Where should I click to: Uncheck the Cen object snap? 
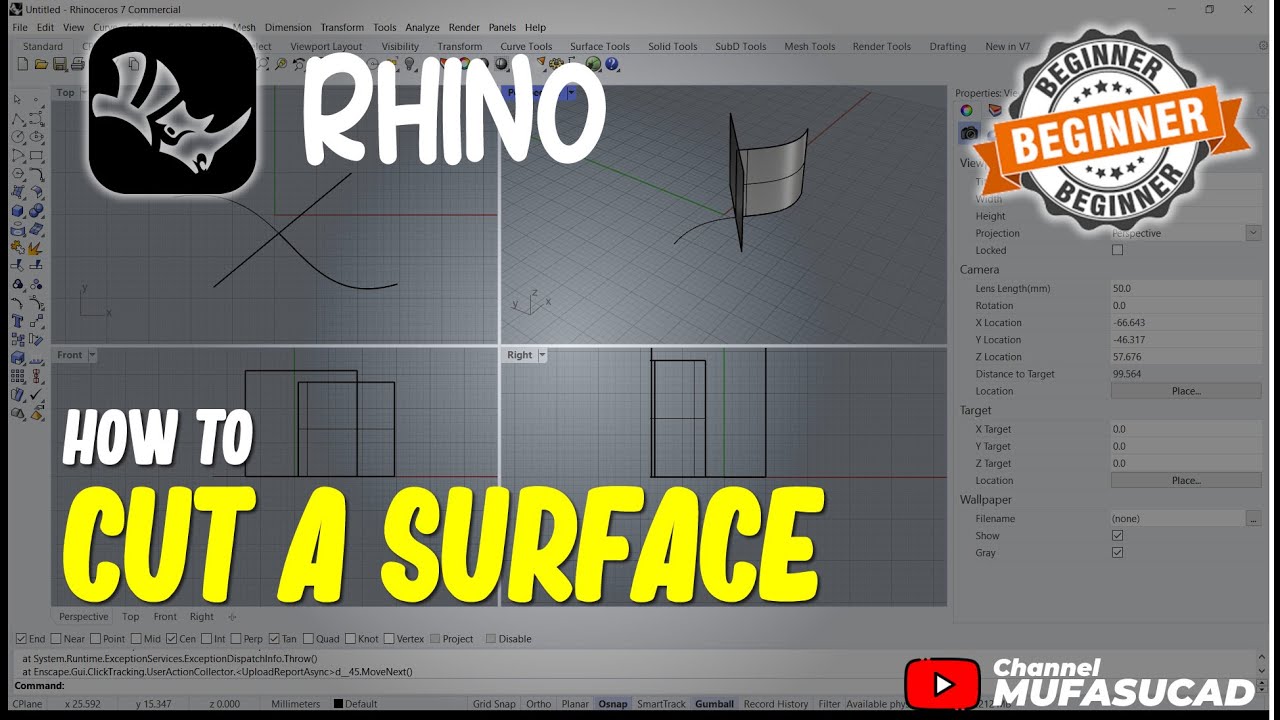tap(172, 639)
